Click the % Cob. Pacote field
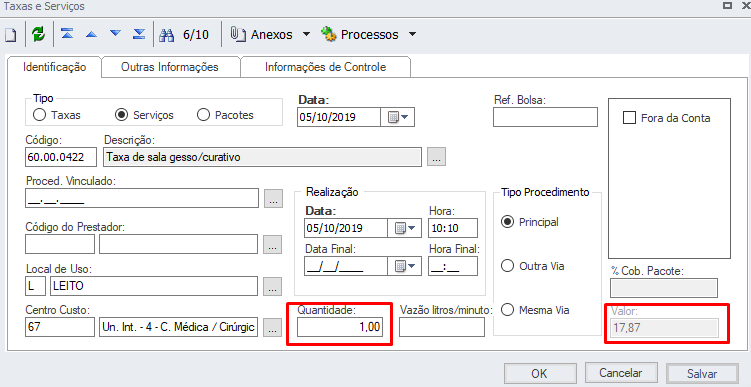Screen dimensions: 751x387 point(664,288)
